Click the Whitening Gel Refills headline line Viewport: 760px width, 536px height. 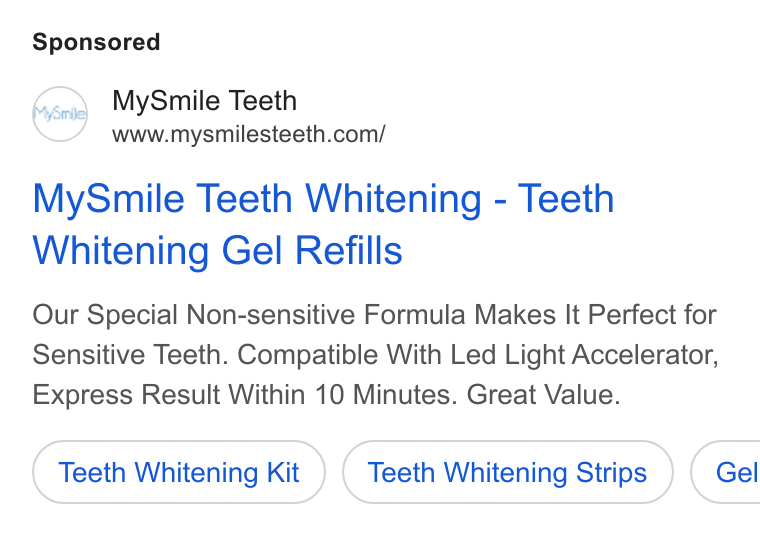[x=217, y=251]
